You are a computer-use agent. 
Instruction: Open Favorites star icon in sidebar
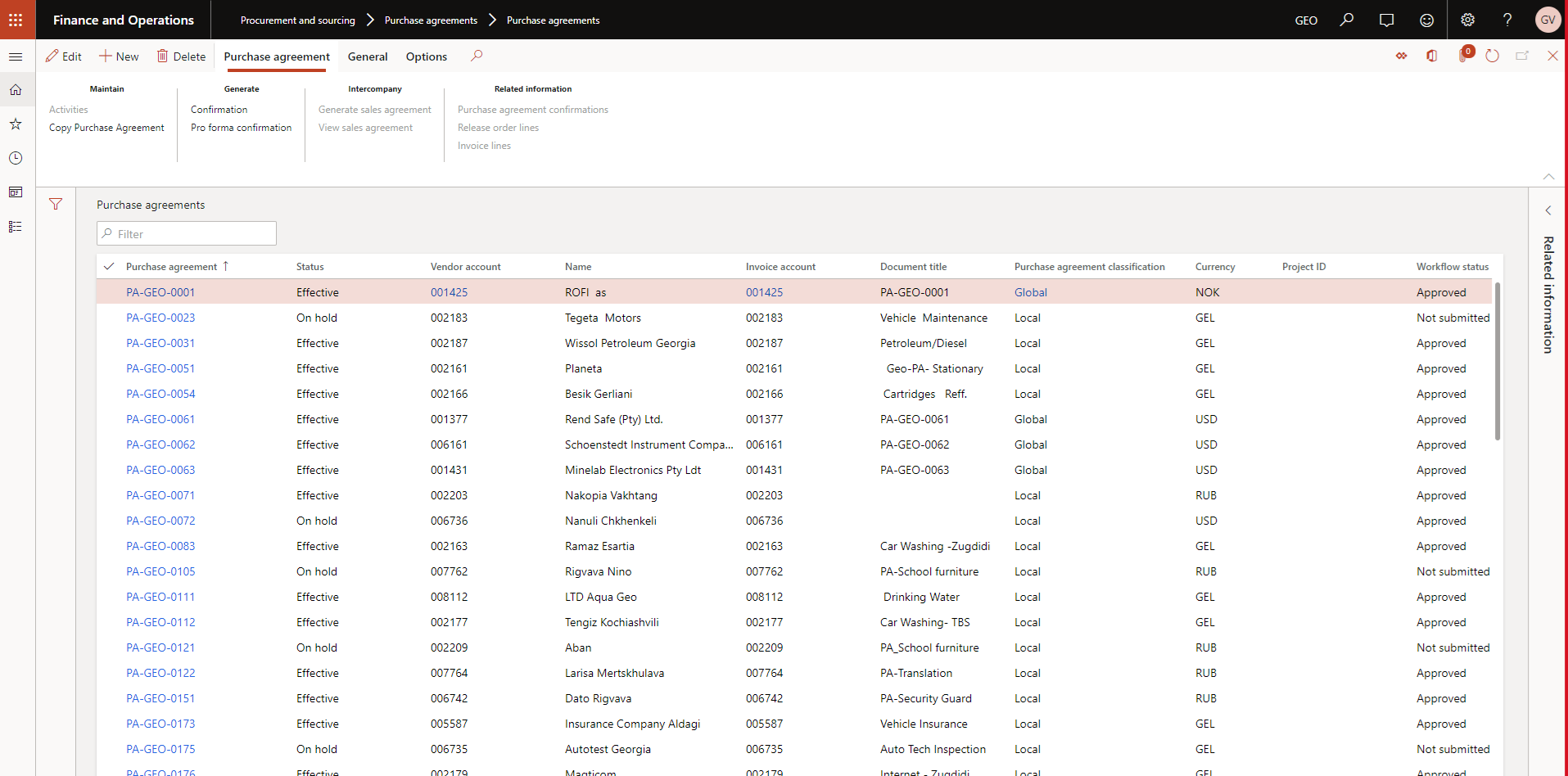tap(16, 124)
